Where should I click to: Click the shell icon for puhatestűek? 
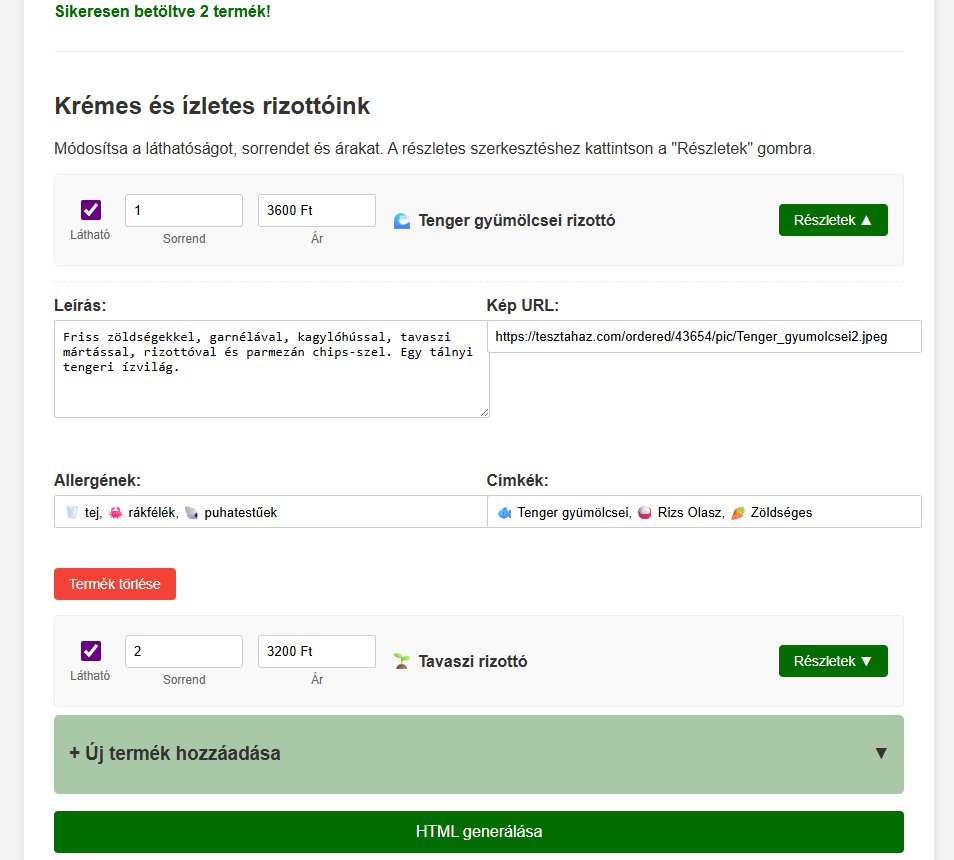tap(192, 512)
